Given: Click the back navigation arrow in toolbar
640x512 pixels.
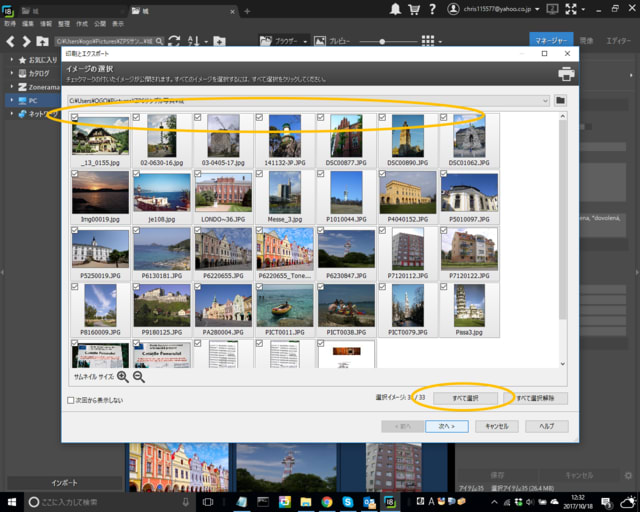Looking at the screenshot, I should coord(10,41).
